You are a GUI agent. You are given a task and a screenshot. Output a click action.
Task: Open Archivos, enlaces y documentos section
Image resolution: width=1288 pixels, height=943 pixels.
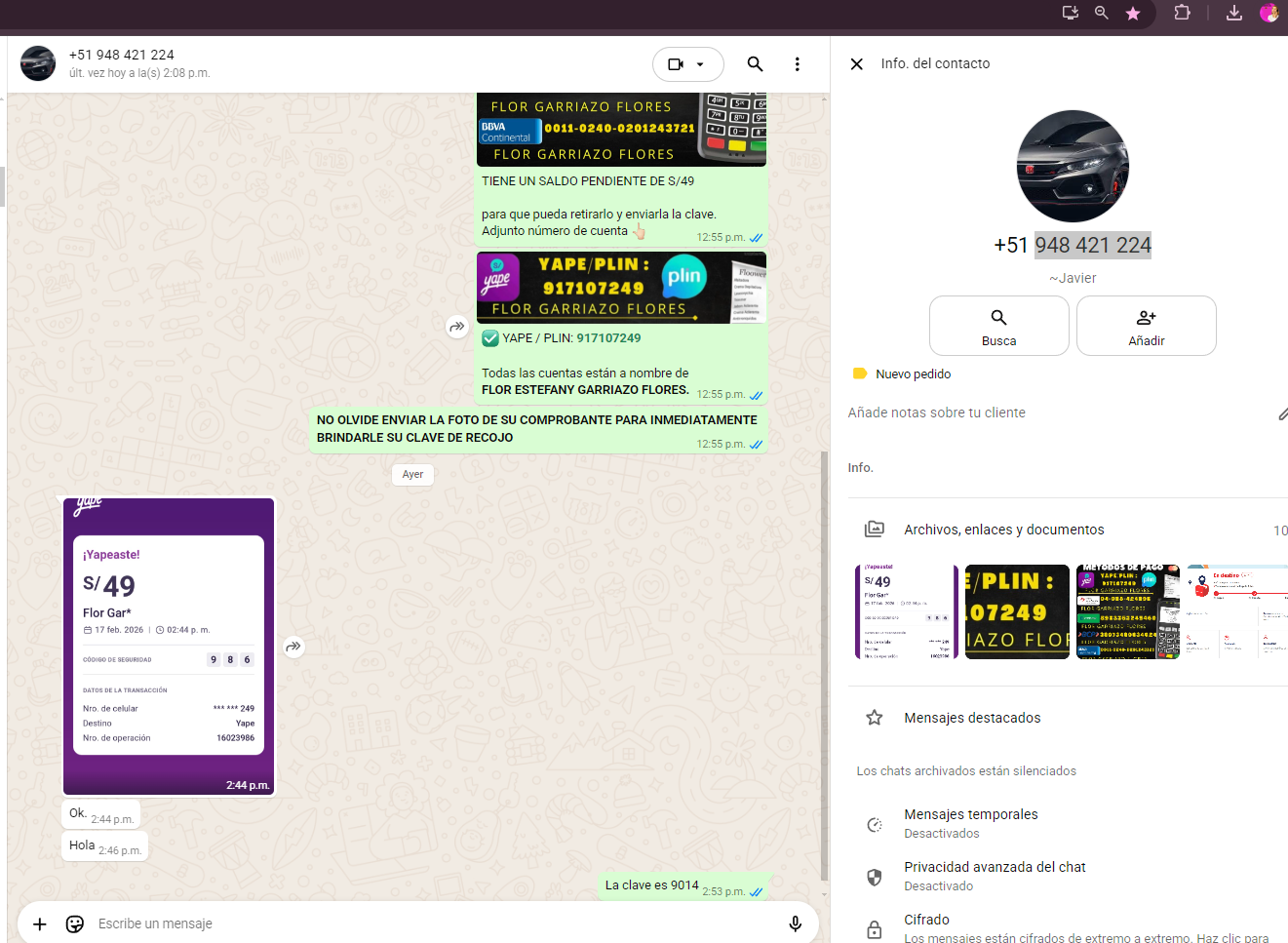(x=1003, y=530)
